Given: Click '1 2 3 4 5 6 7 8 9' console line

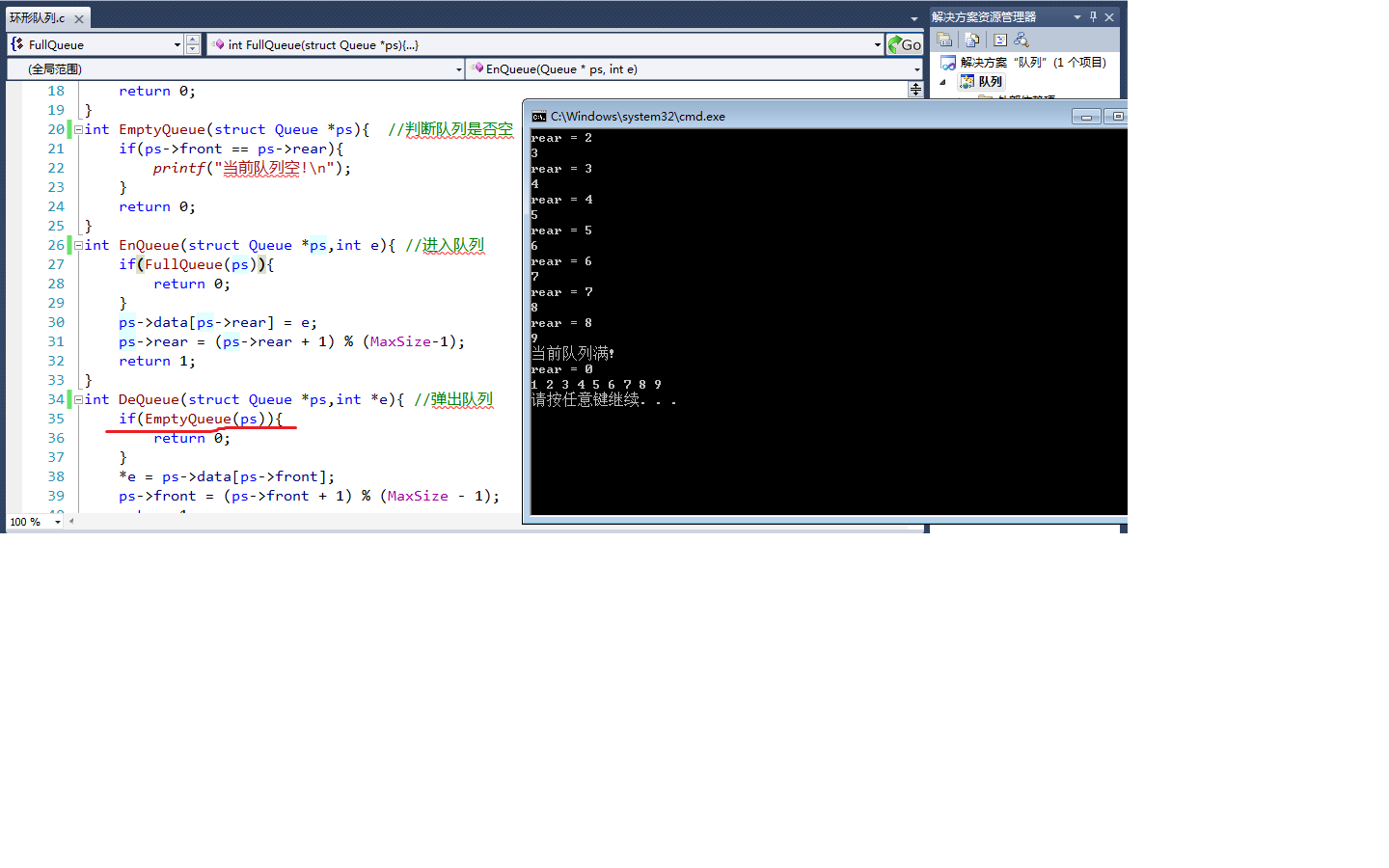Looking at the screenshot, I should pos(596,385).
